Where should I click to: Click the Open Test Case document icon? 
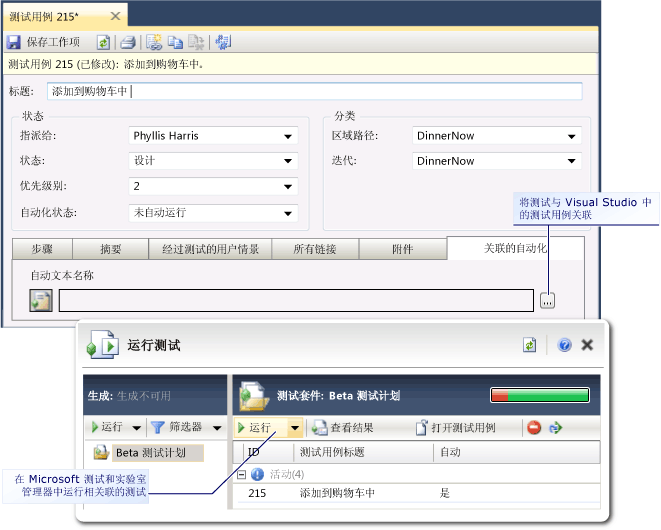[x=421, y=428]
